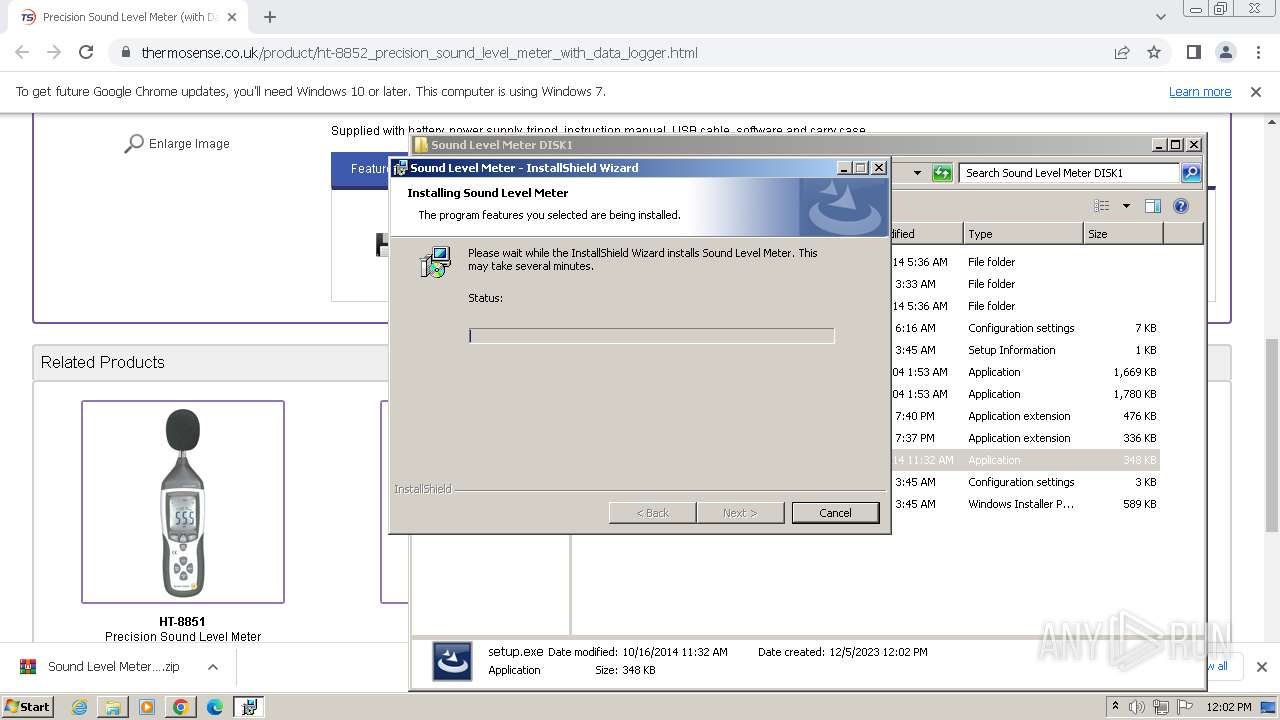
Task: Click the network tray icon
Action: pos(1160,707)
